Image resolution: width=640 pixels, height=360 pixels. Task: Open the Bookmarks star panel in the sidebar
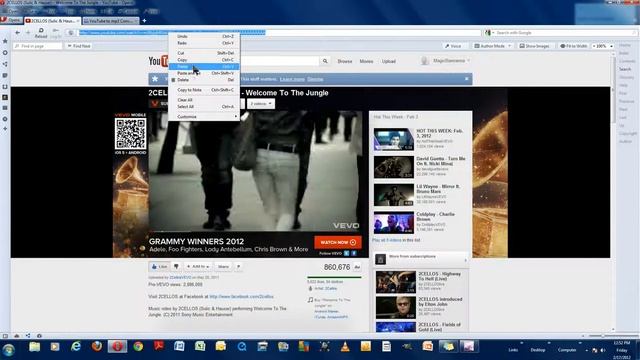[x=5, y=41]
